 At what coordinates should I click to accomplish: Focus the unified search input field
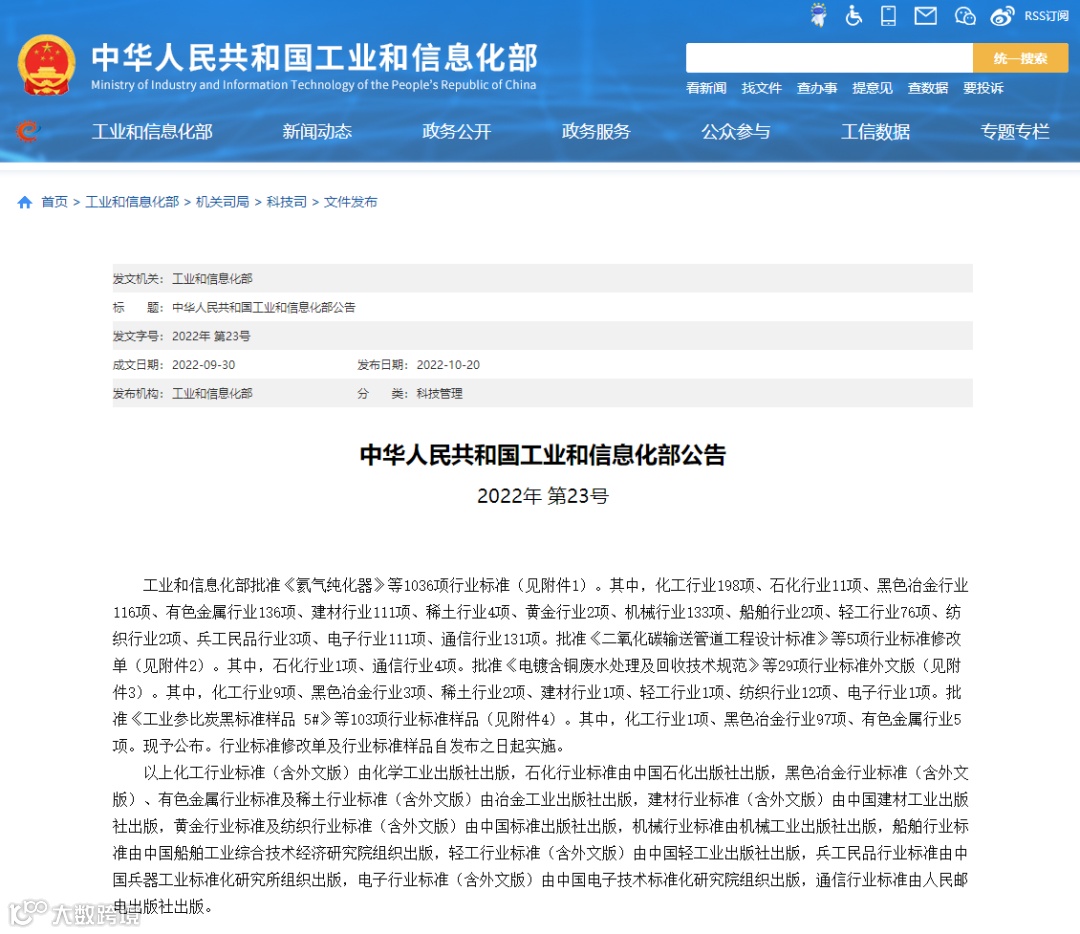coord(829,58)
